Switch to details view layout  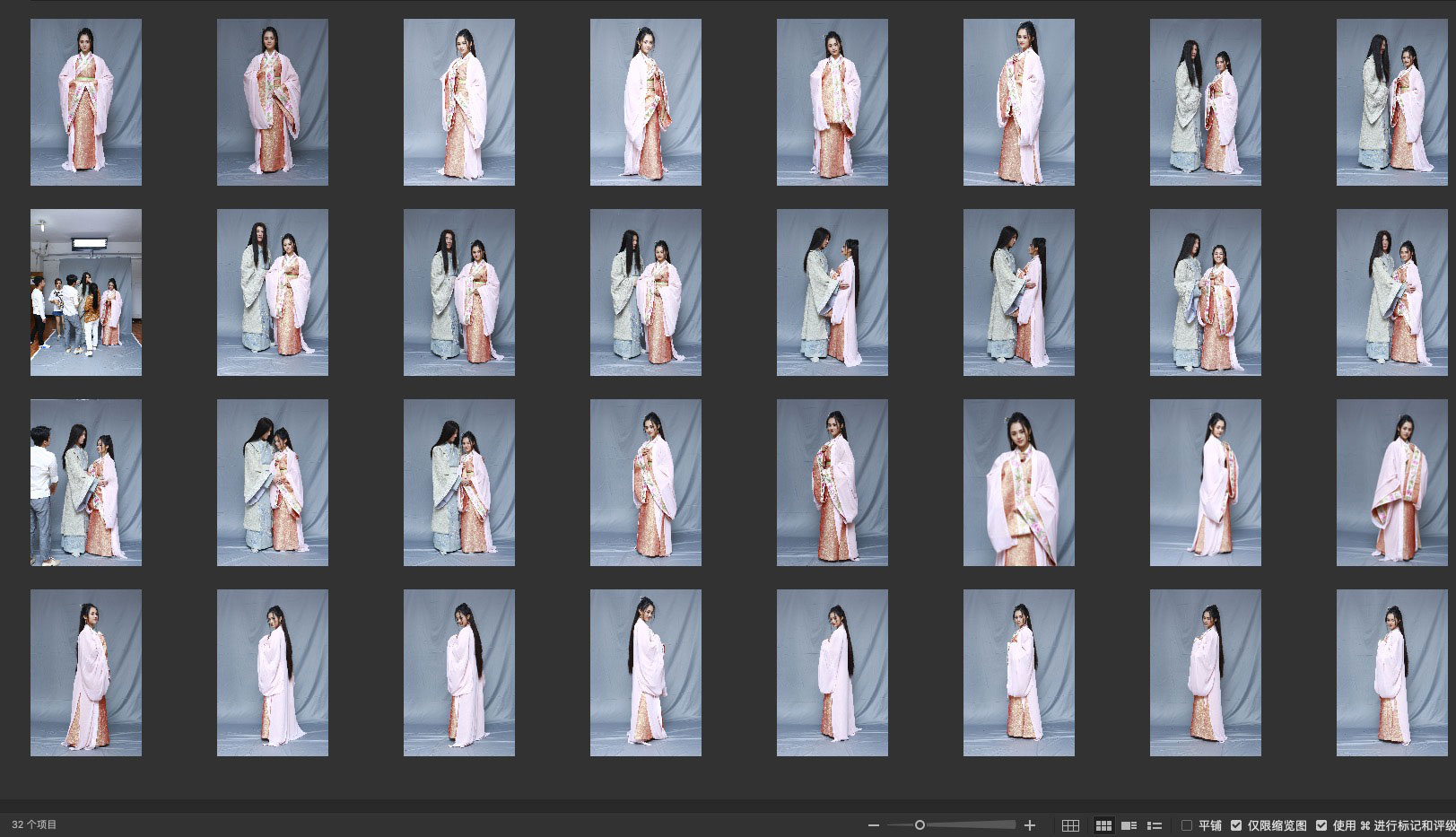coord(1129,825)
